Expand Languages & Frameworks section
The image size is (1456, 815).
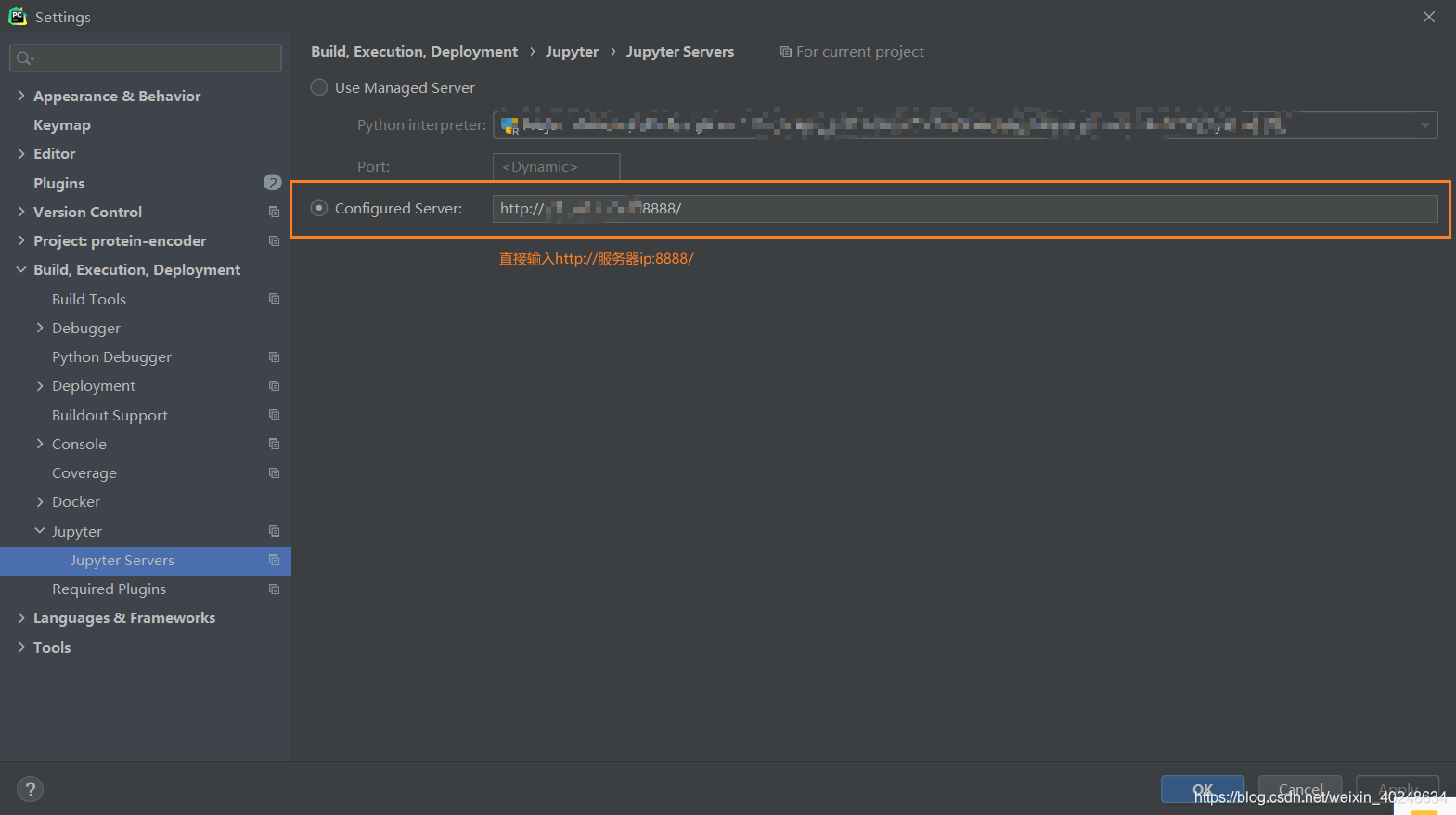pos(21,617)
